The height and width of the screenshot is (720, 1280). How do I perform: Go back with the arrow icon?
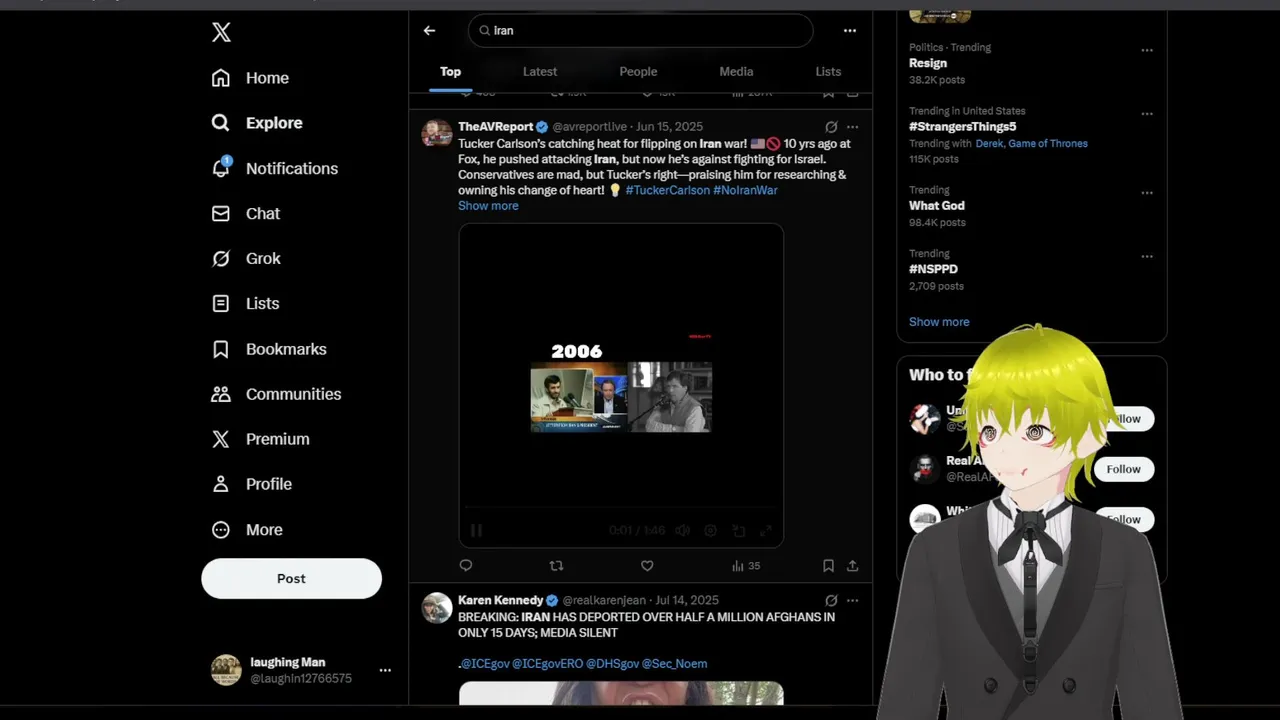click(429, 31)
